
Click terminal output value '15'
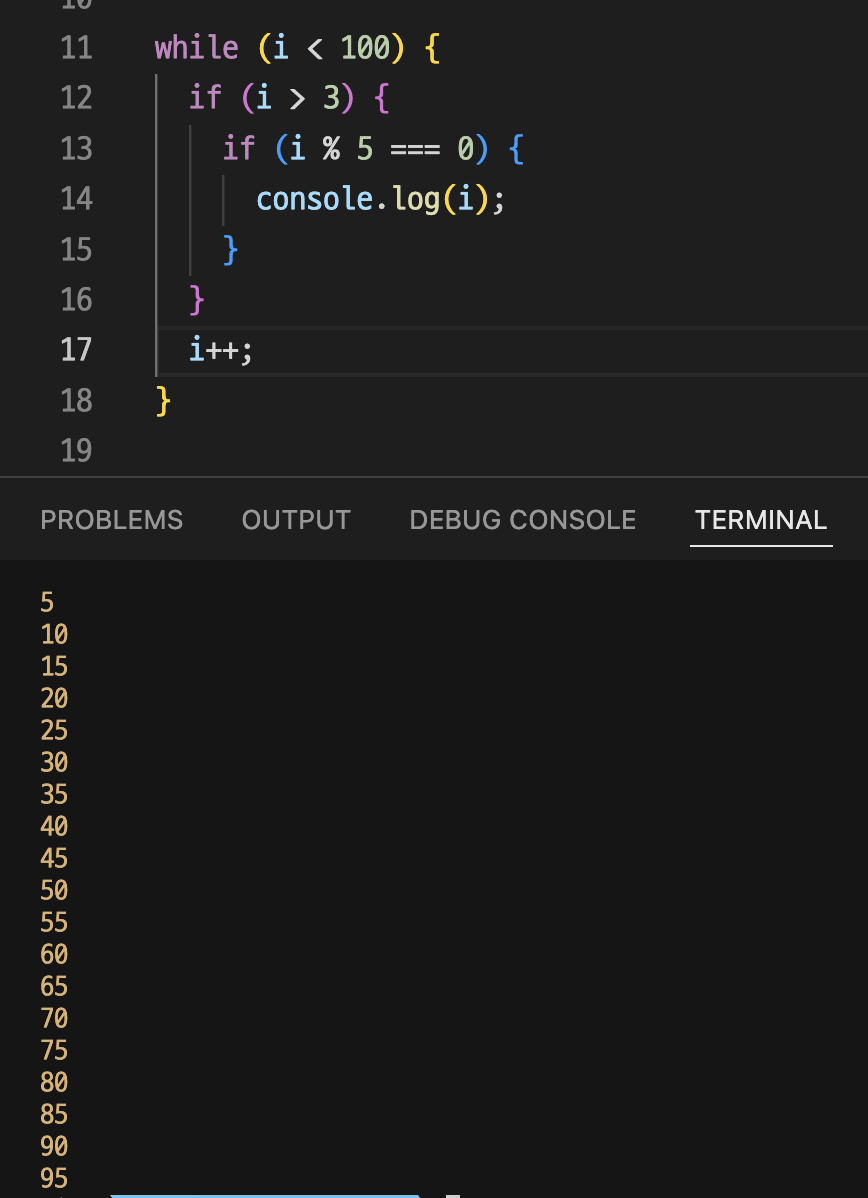(x=54, y=667)
